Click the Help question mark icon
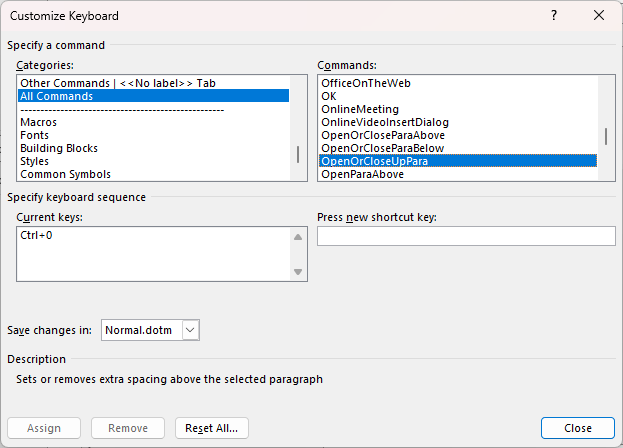This screenshot has width=623, height=448. click(x=554, y=15)
